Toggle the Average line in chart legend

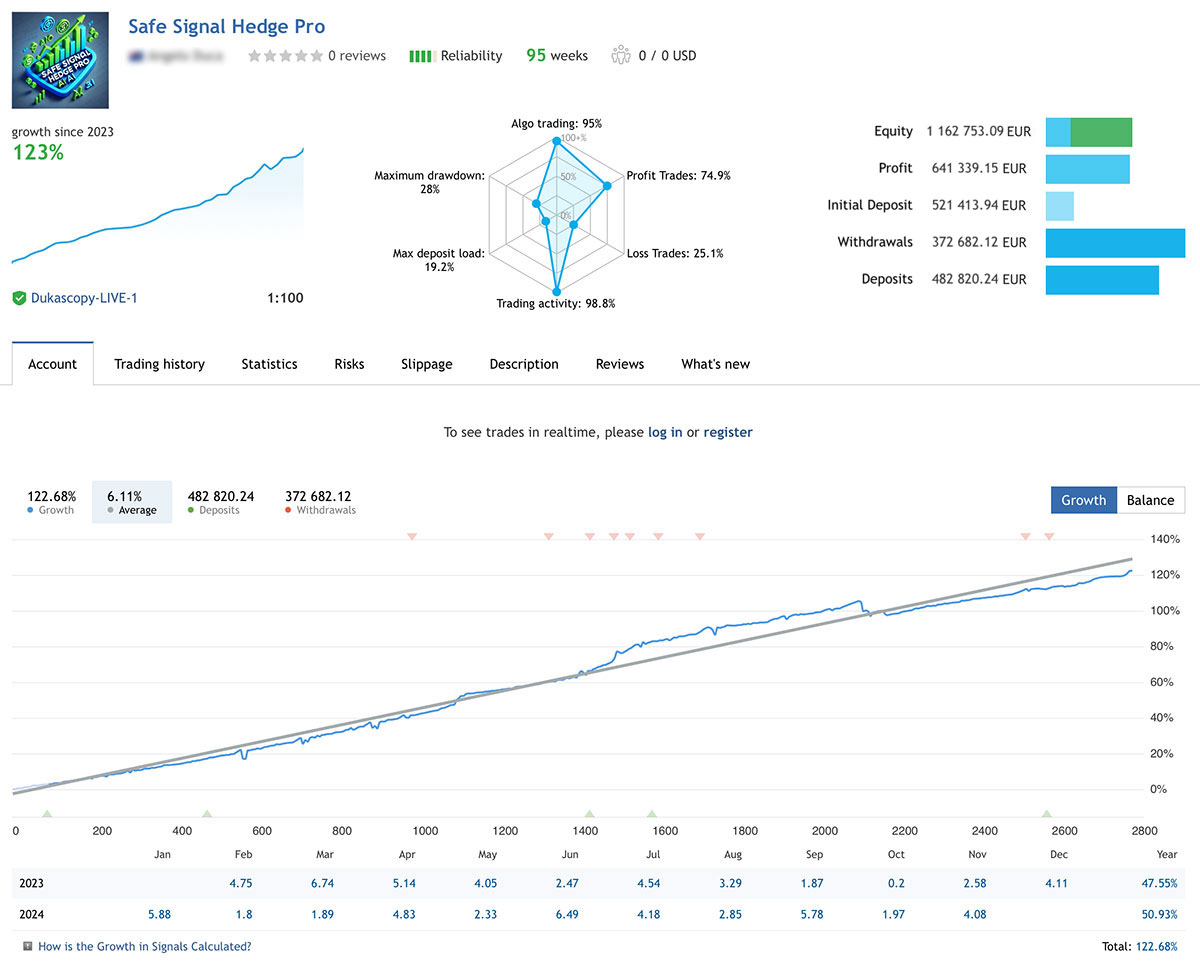(131, 503)
